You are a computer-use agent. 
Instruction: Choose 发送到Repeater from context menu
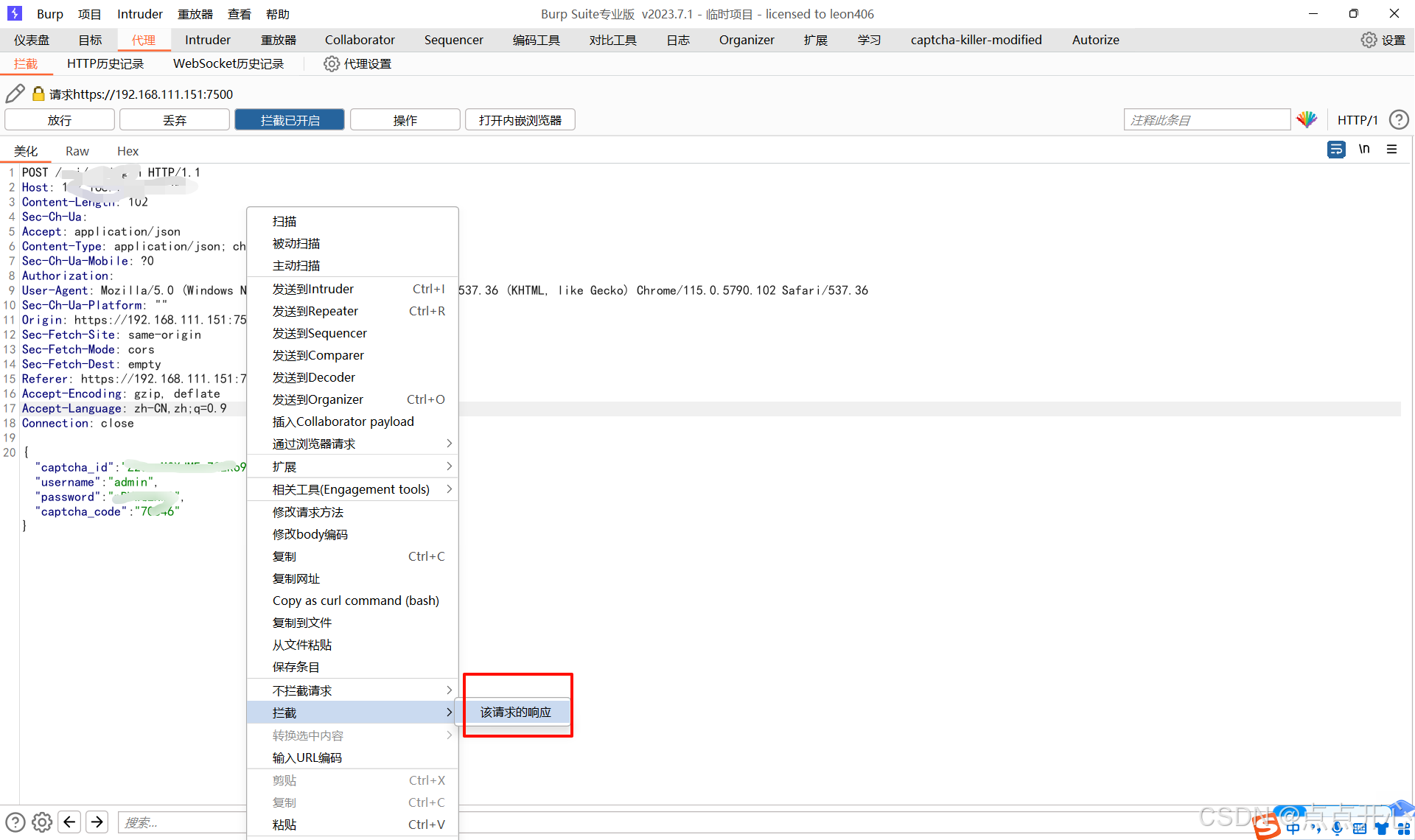[x=352, y=311]
